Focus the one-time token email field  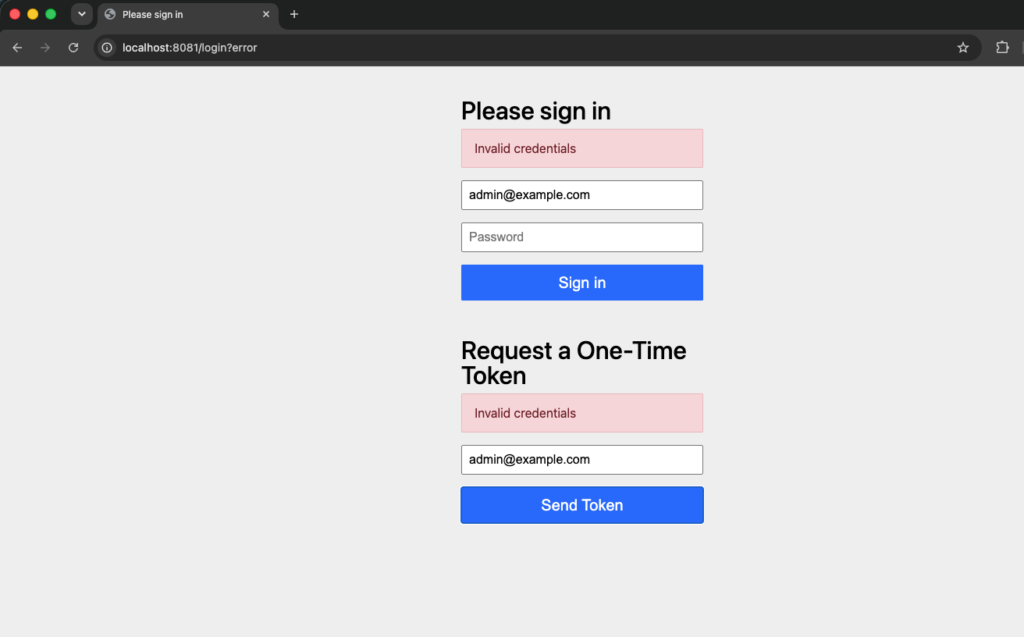click(x=582, y=460)
